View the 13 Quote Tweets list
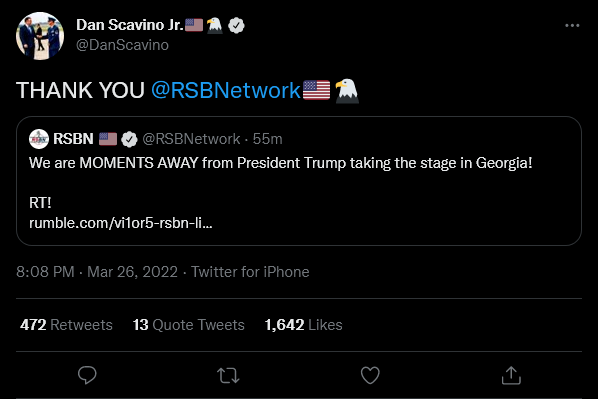Image resolution: width=598 pixels, height=399 pixels. pyautogui.click(x=188, y=325)
